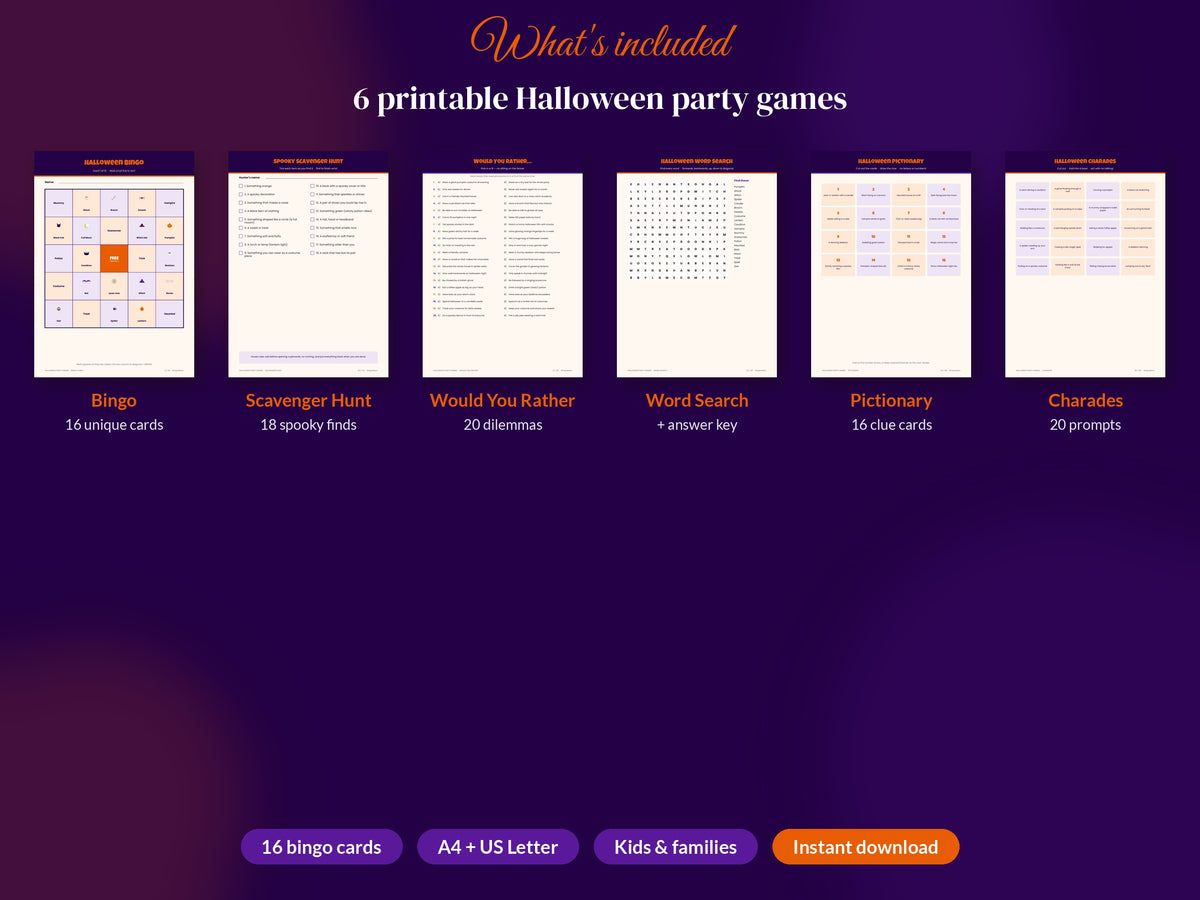Select the 'Word Search' caption
This screenshot has height=900, width=1200.
(697, 400)
